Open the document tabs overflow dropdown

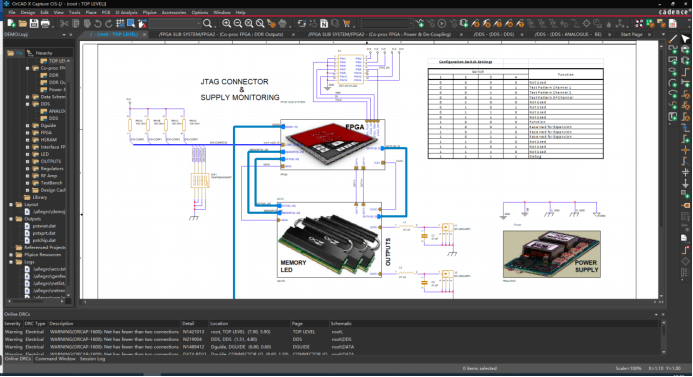663,34
